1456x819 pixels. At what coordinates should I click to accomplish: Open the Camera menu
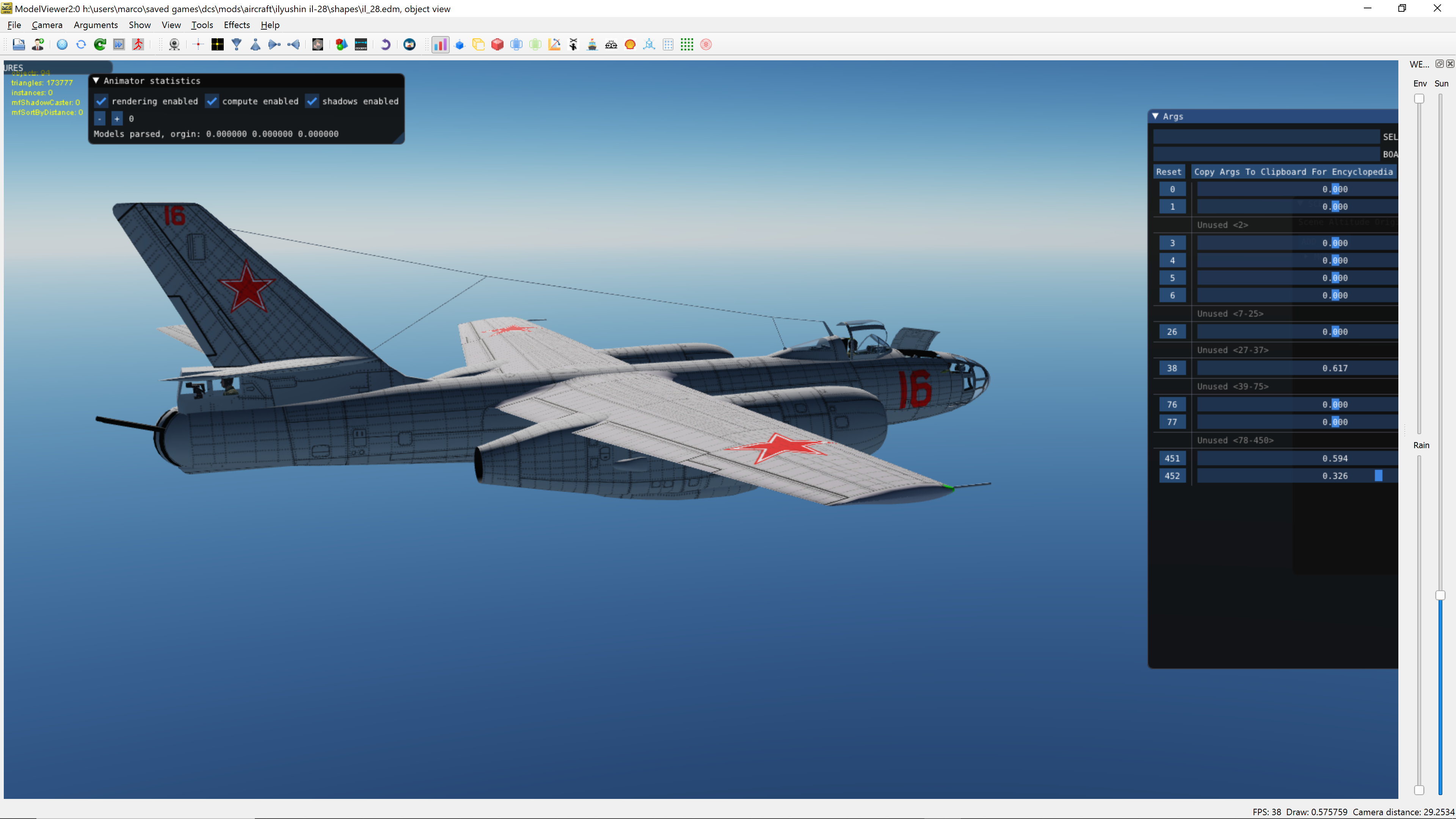[x=47, y=25]
